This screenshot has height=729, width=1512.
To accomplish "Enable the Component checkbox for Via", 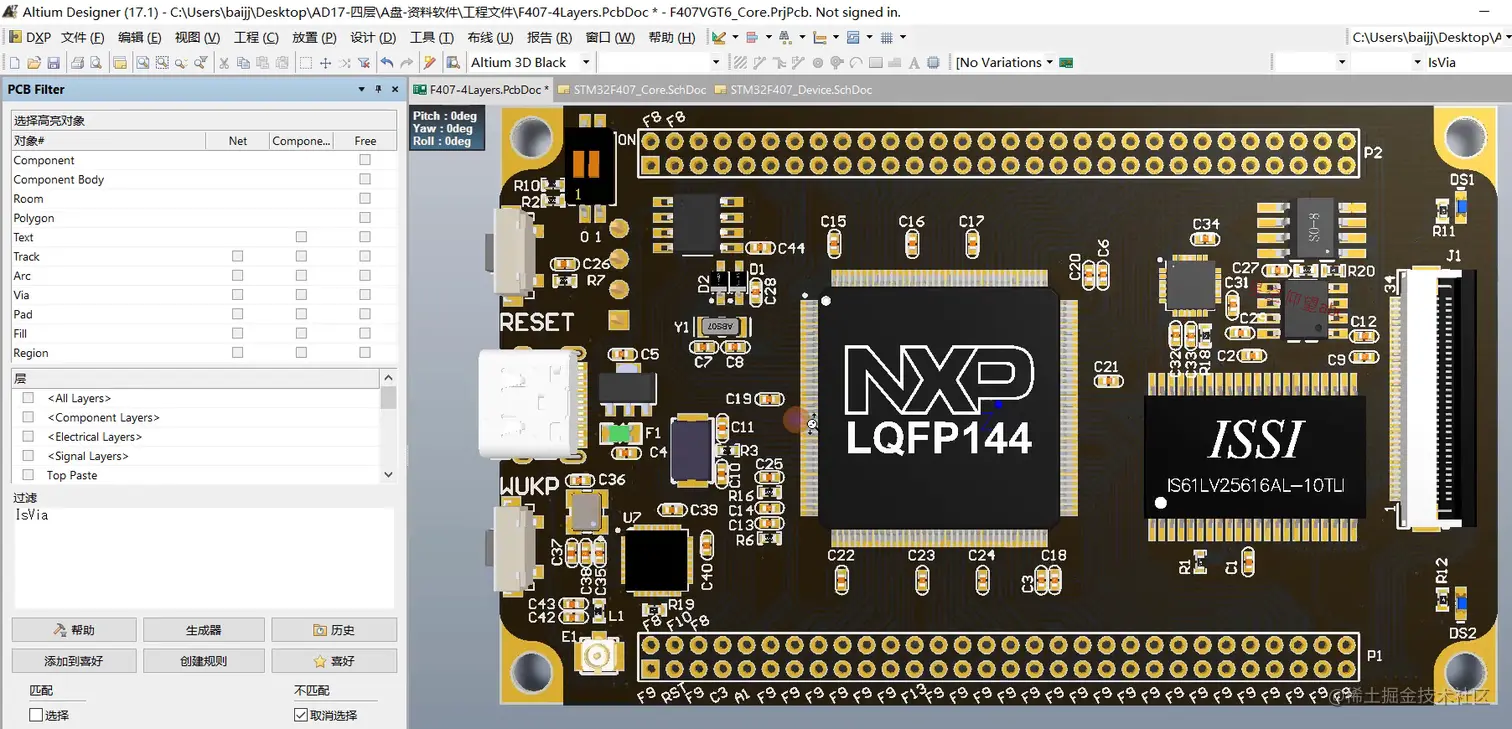I will (x=301, y=295).
